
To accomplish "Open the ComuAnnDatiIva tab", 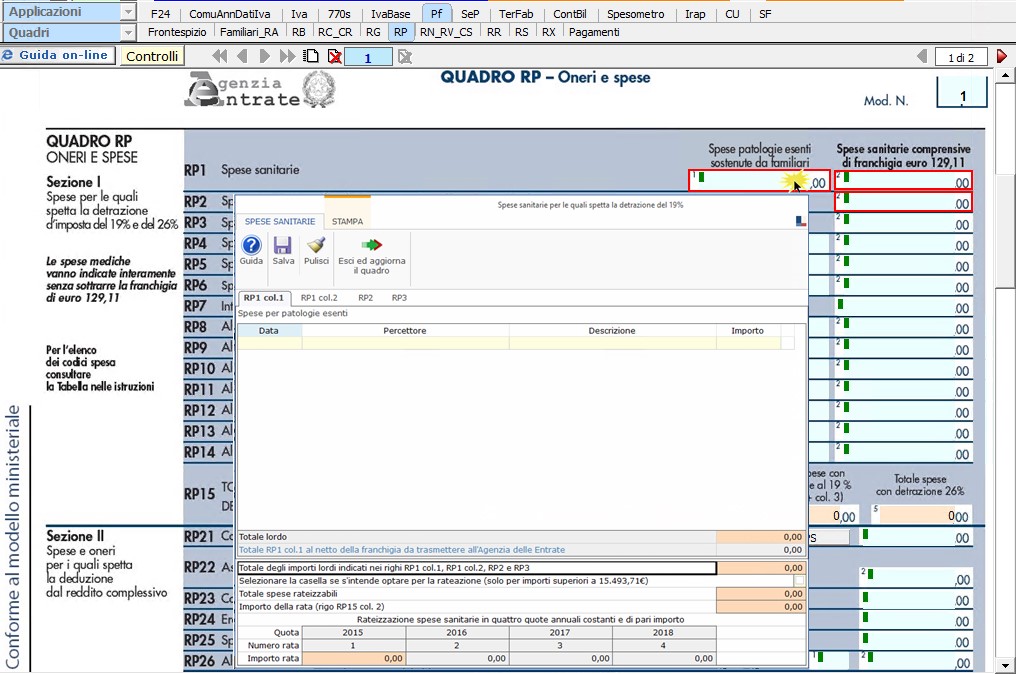I will coord(229,14).
